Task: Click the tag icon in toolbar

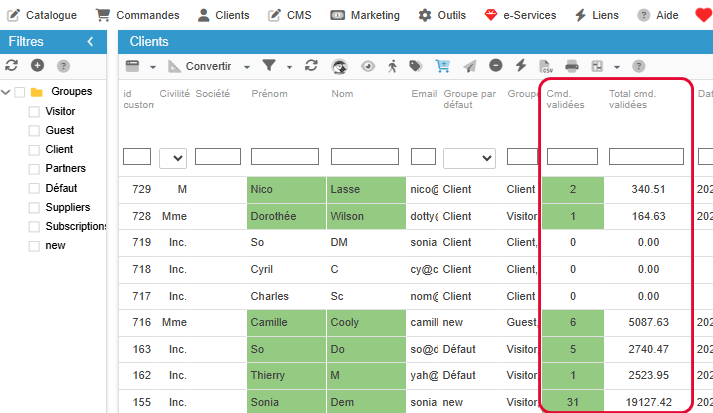Action: pyautogui.click(x=415, y=66)
